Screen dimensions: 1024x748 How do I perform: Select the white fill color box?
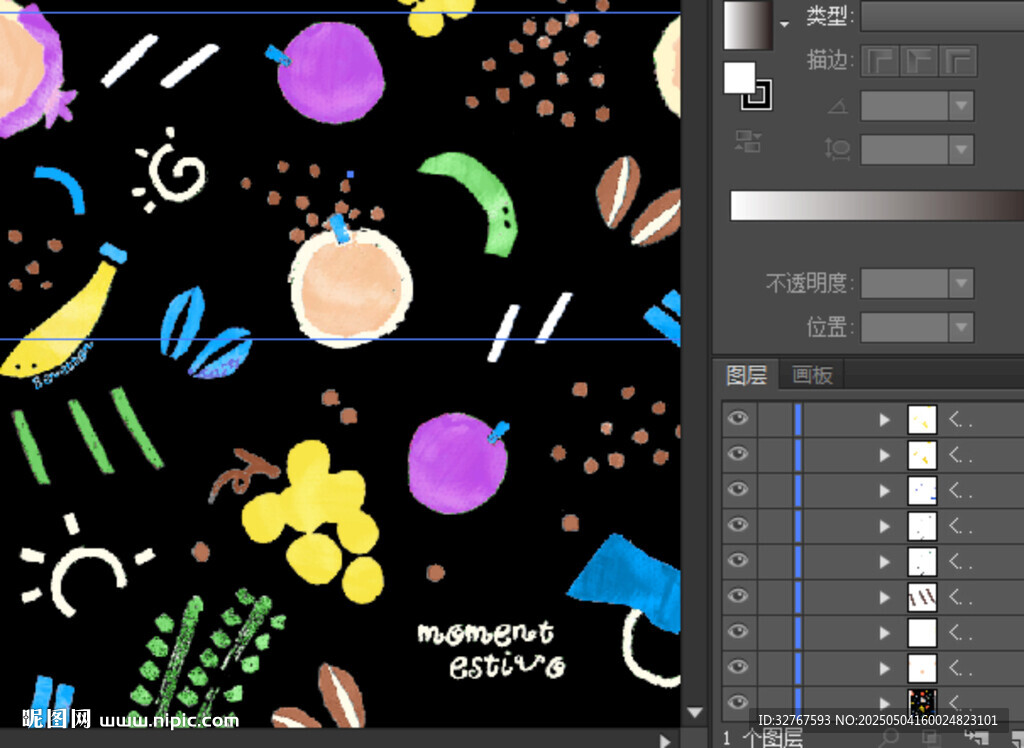click(739, 77)
